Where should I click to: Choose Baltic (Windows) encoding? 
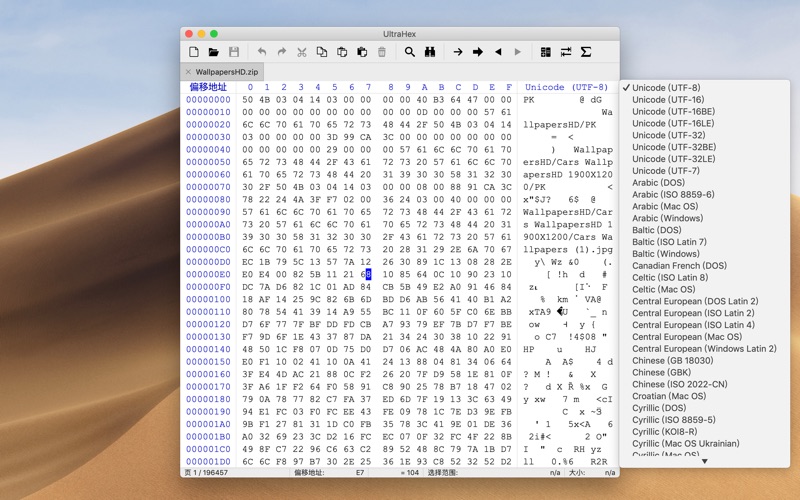coord(666,254)
